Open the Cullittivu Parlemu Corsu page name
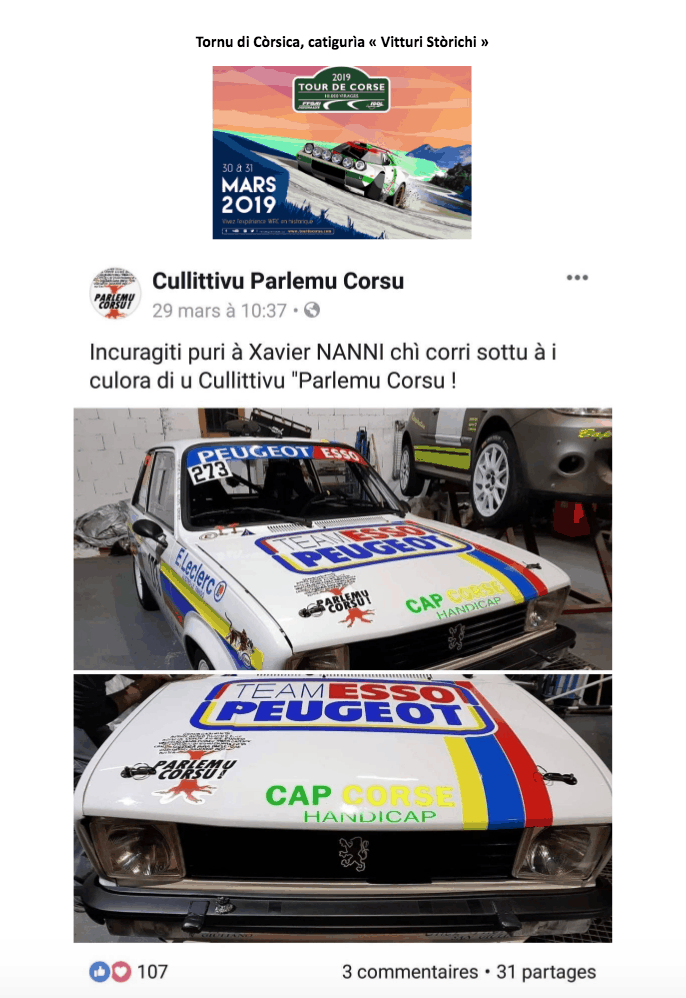 (278, 281)
